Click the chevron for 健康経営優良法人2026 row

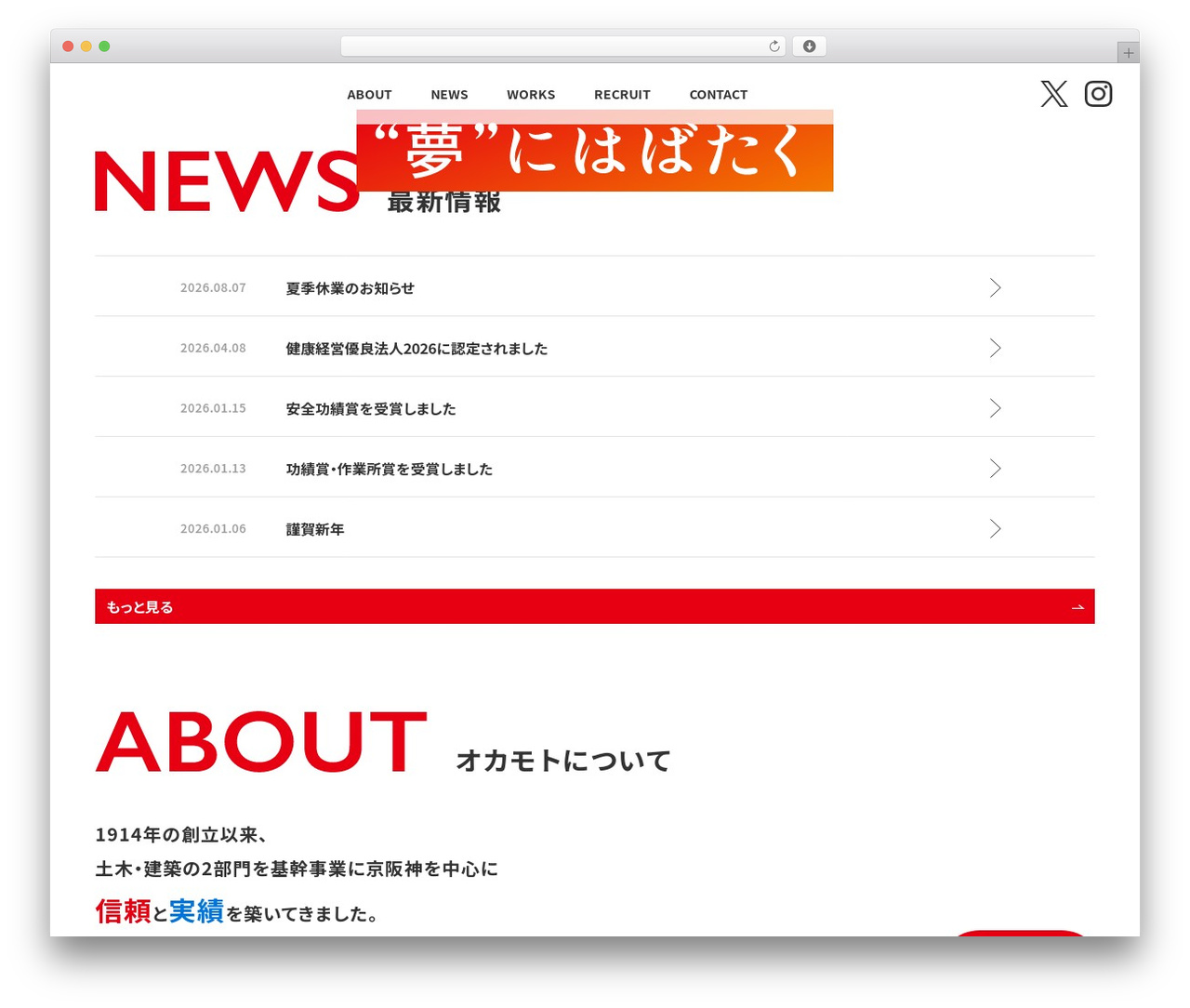[x=995, y=348]
